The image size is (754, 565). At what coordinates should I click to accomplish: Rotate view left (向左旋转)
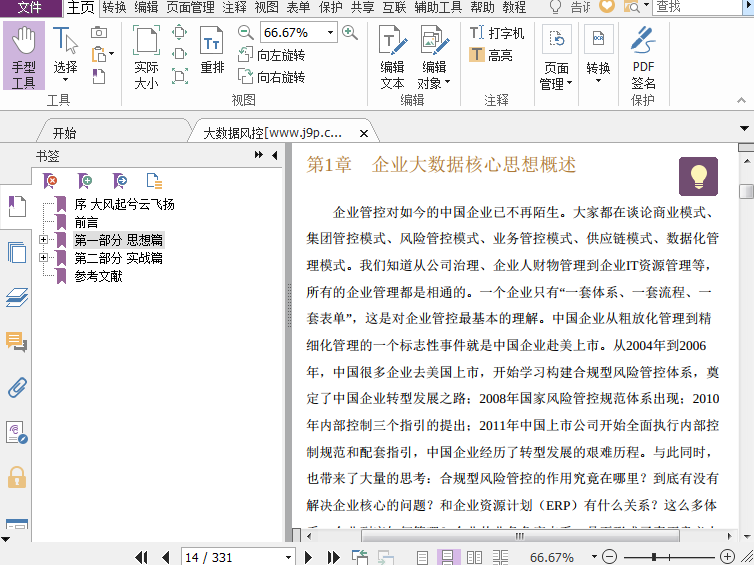tap(272, 55)
